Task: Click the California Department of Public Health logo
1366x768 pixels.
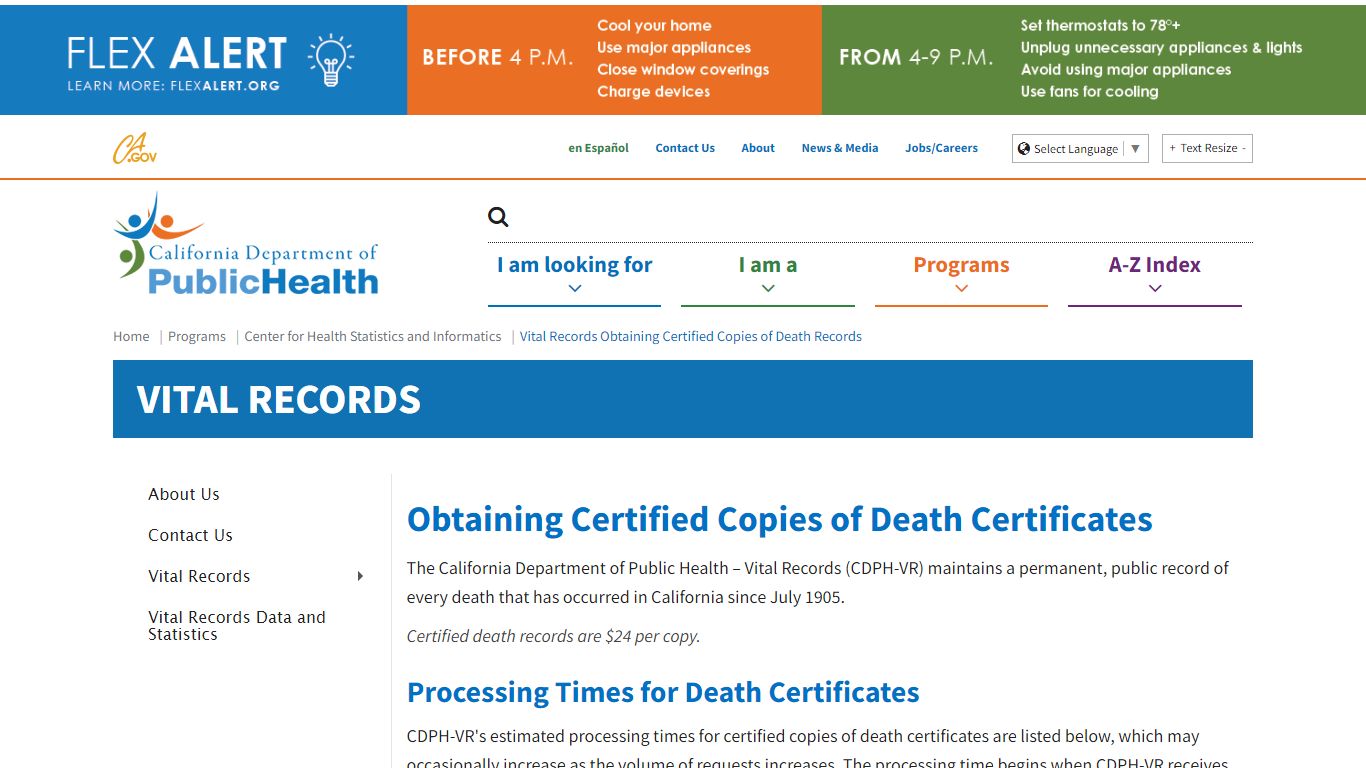Action: coord(246,245)
